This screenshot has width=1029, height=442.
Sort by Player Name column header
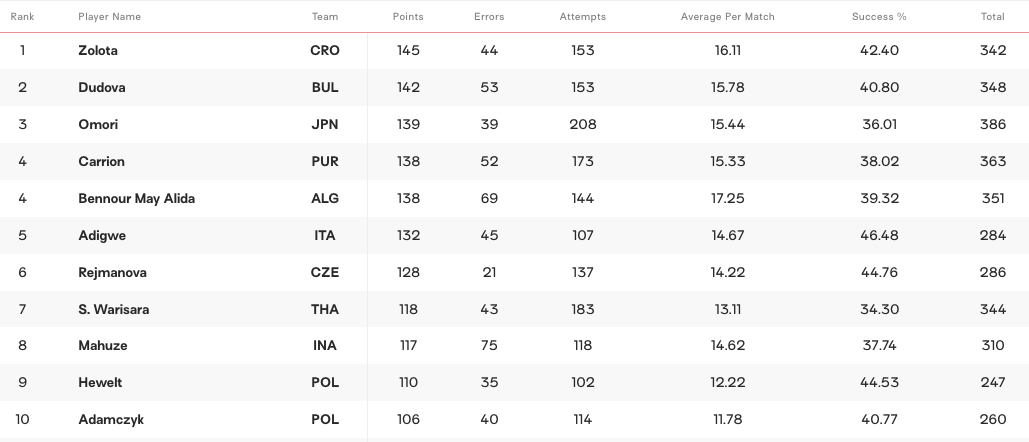point(109,17)
